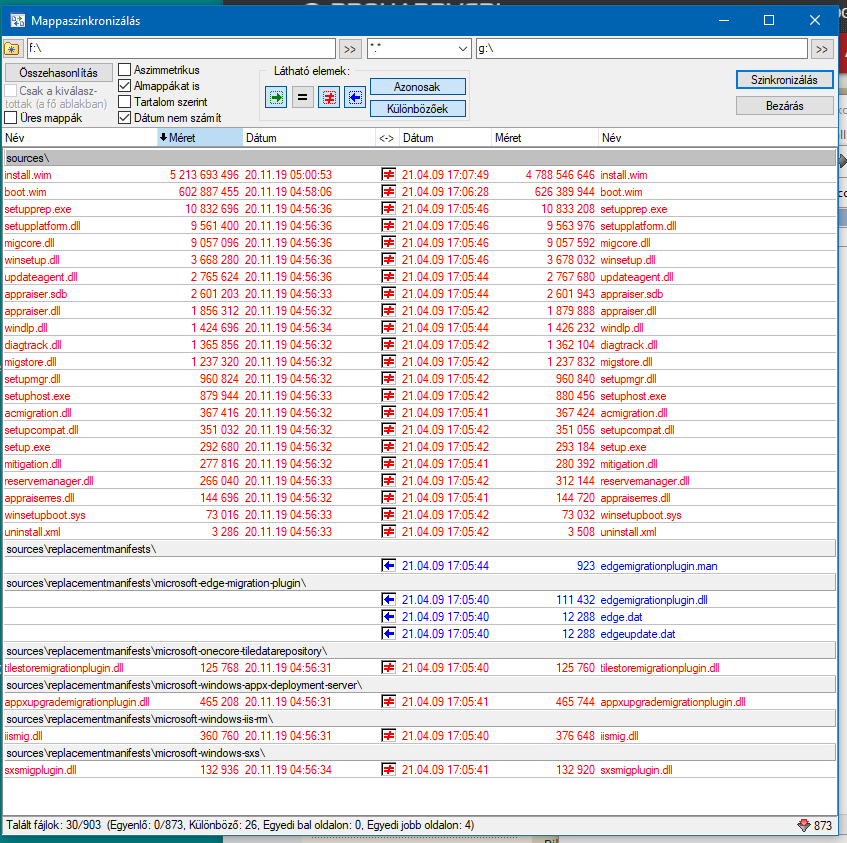847x843 pixels.
Task: Click the status bar 873 indicator icon
Action: (804, 825)
